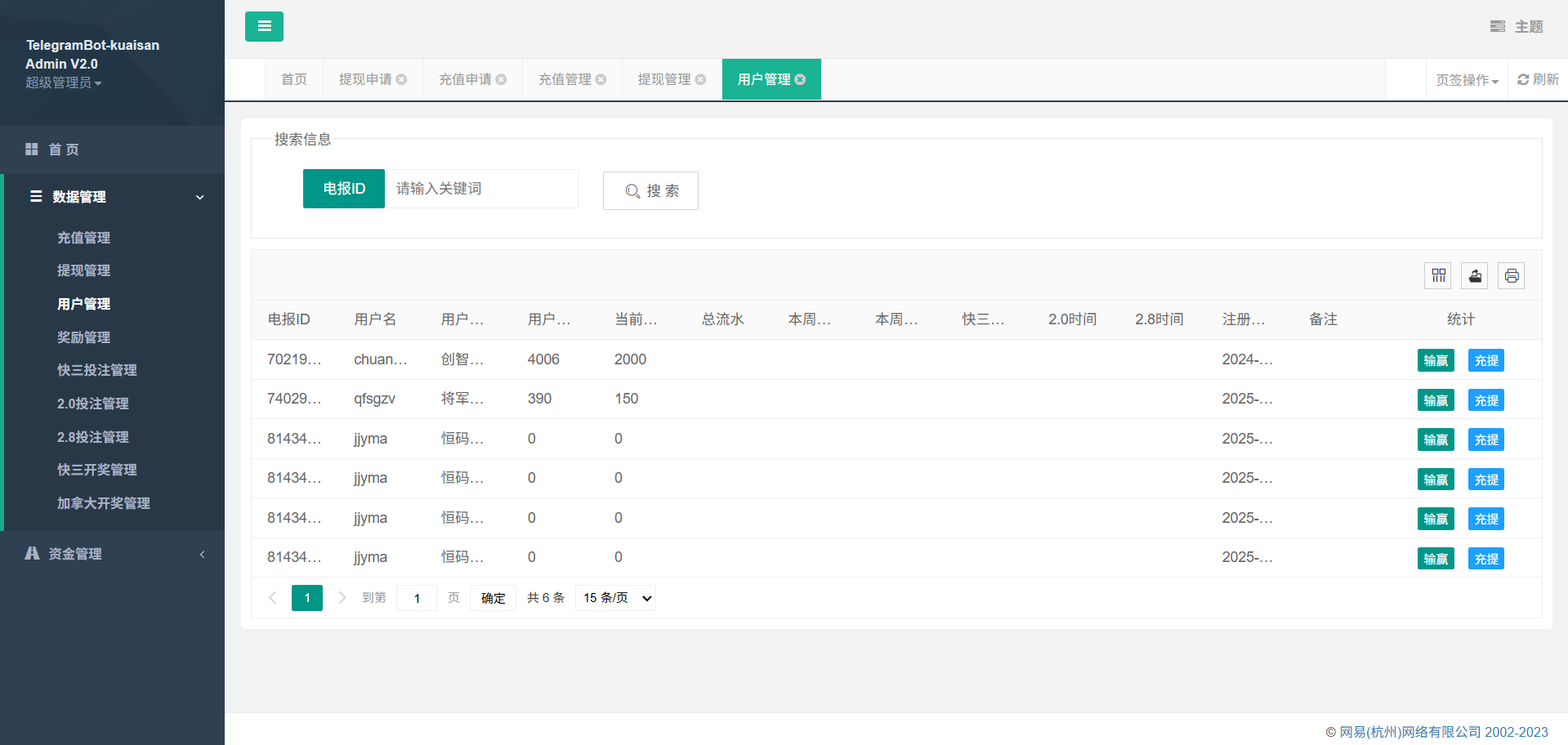
Task: Close the 用户管理 tab
Action: click(801, 79)
